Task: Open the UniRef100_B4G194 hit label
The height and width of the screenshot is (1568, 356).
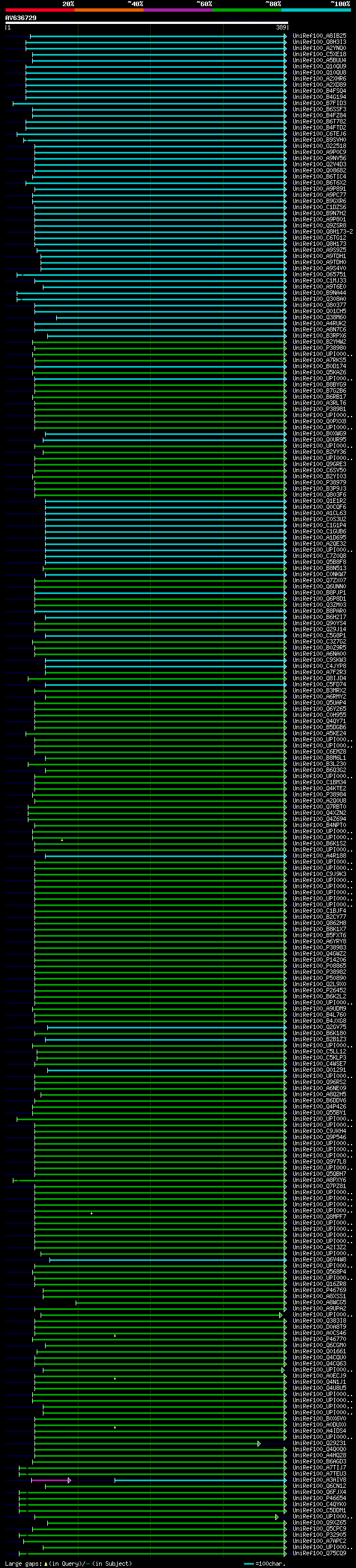Action: (x=319, y=97)
